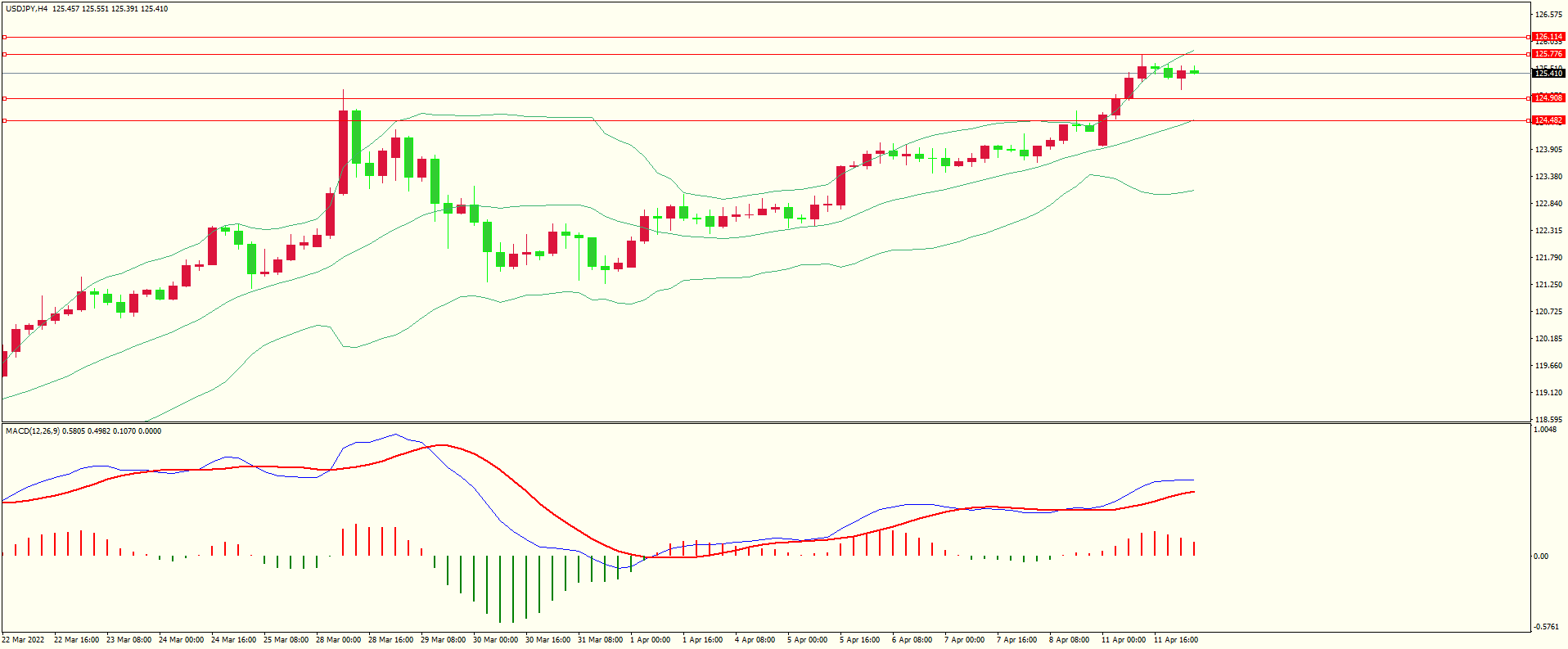
Task: Click the -0.5761 MACD scale value
Action: 1546,627
